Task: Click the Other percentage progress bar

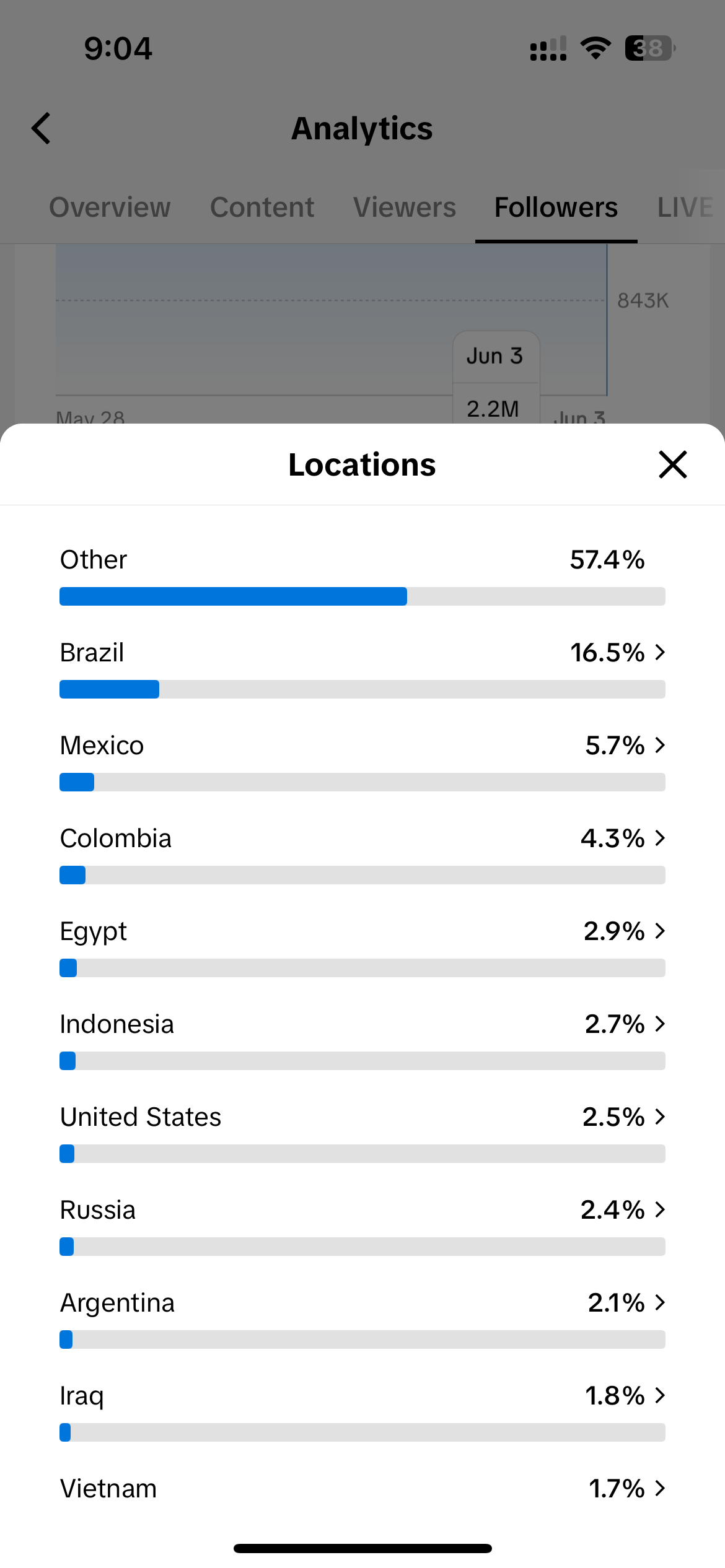Action: [362, 596]
